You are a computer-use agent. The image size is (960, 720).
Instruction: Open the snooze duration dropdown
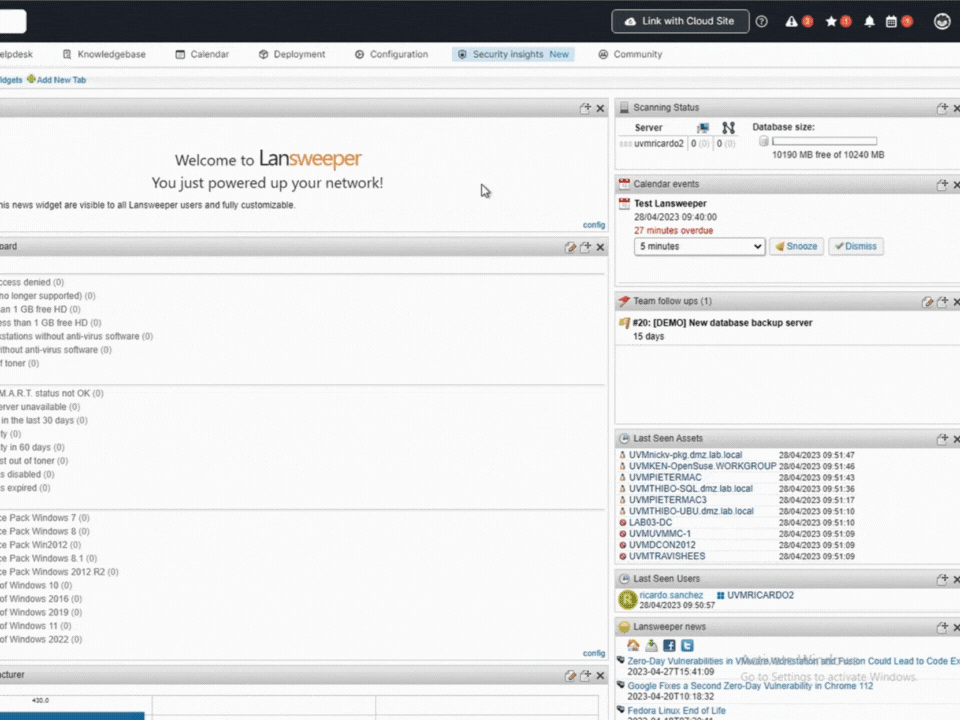point(699,246)
